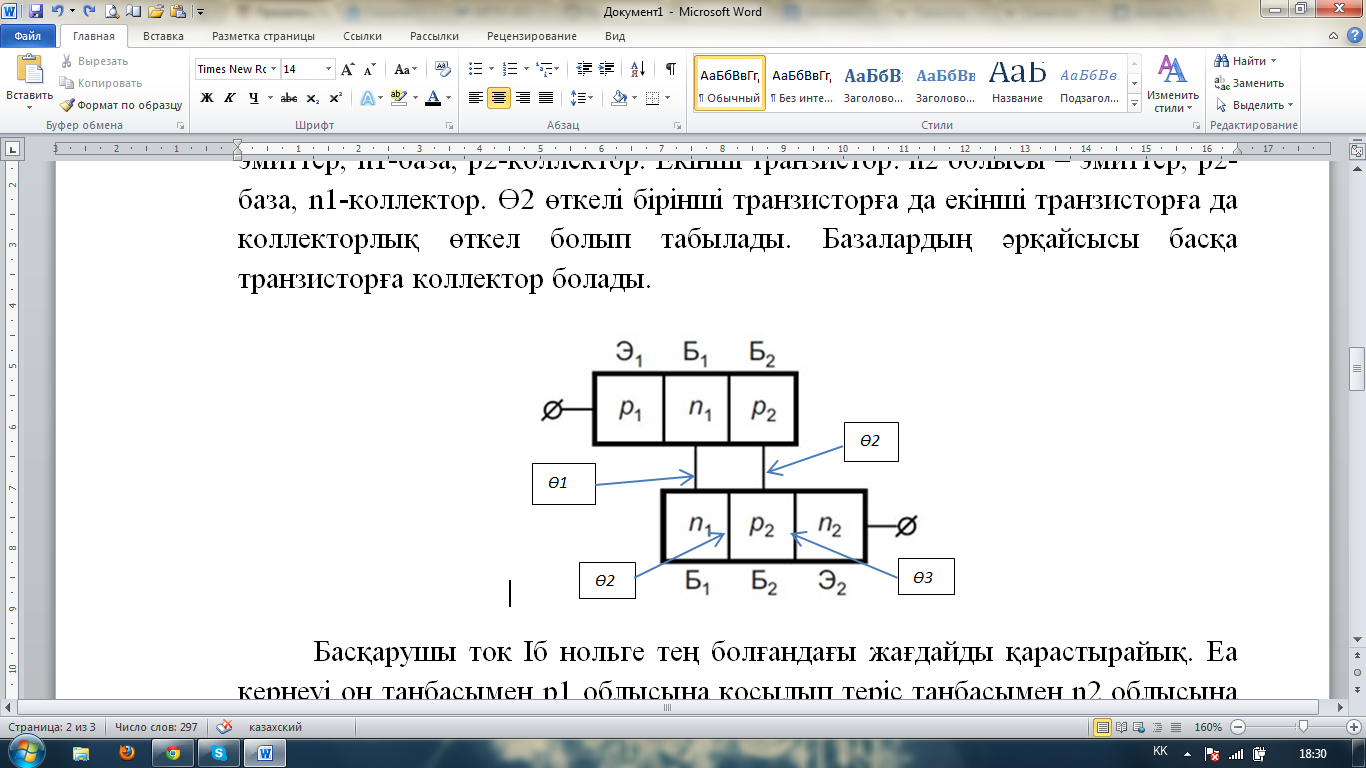Switch to print layout view in status bar
The width and height of the screenshot is (1366, 768).
pos(1104,727)
